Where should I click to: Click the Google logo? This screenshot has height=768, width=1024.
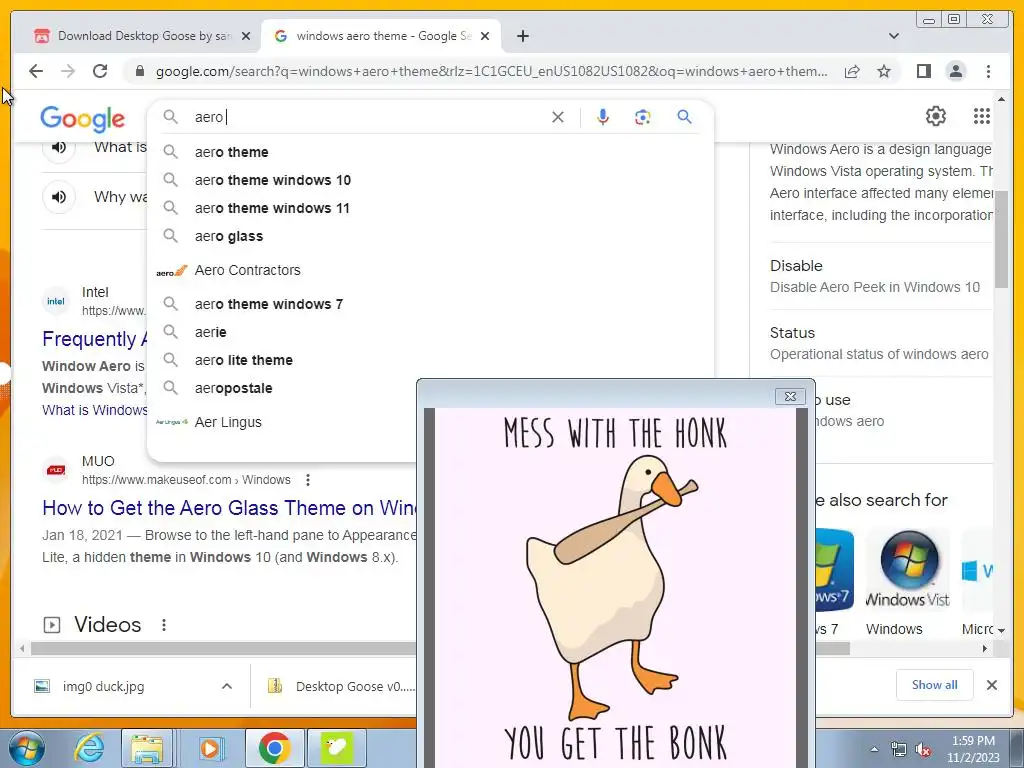pyautogui.click(x=82, y=119)
